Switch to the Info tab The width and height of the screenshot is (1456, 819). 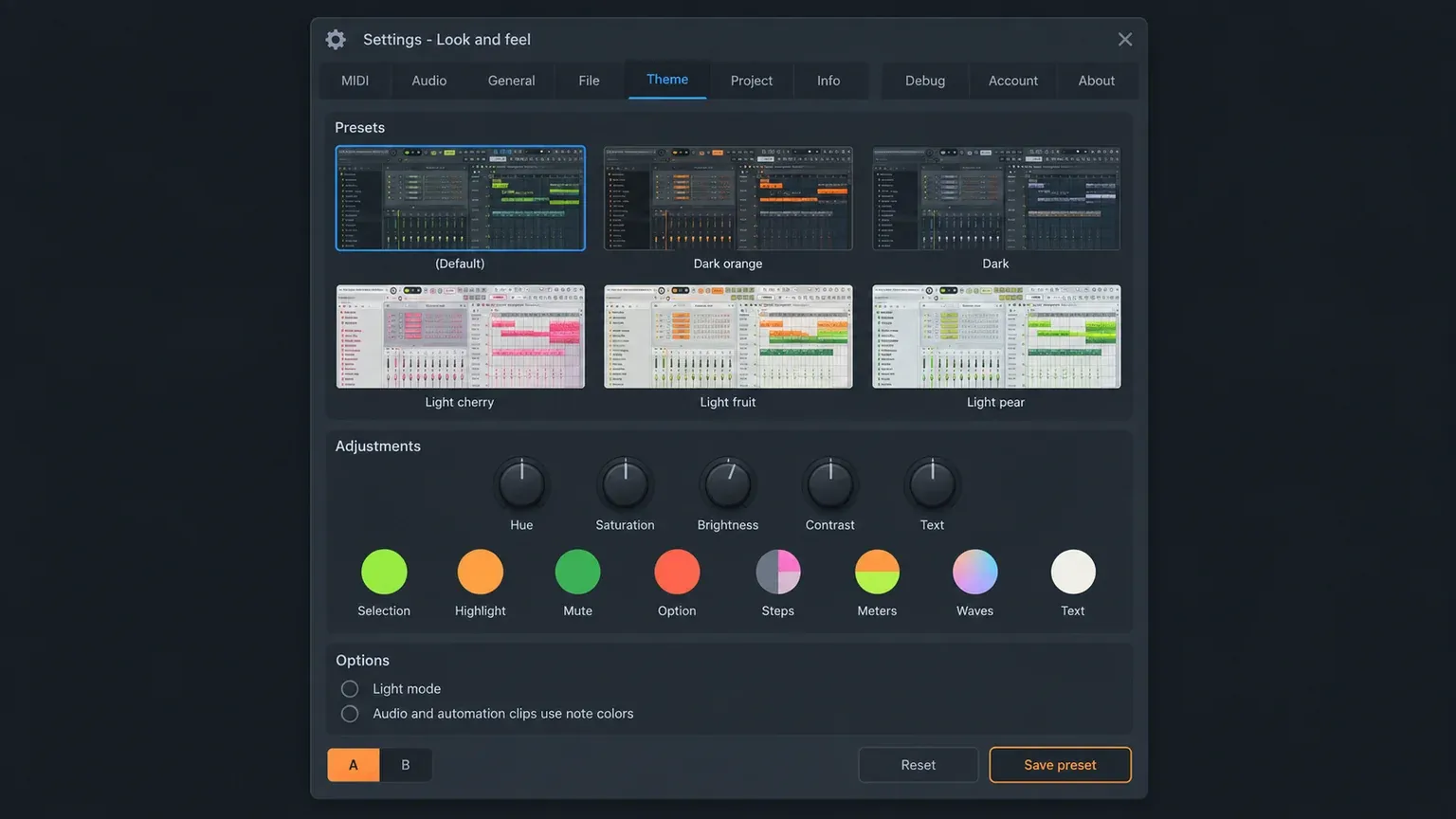828,81
